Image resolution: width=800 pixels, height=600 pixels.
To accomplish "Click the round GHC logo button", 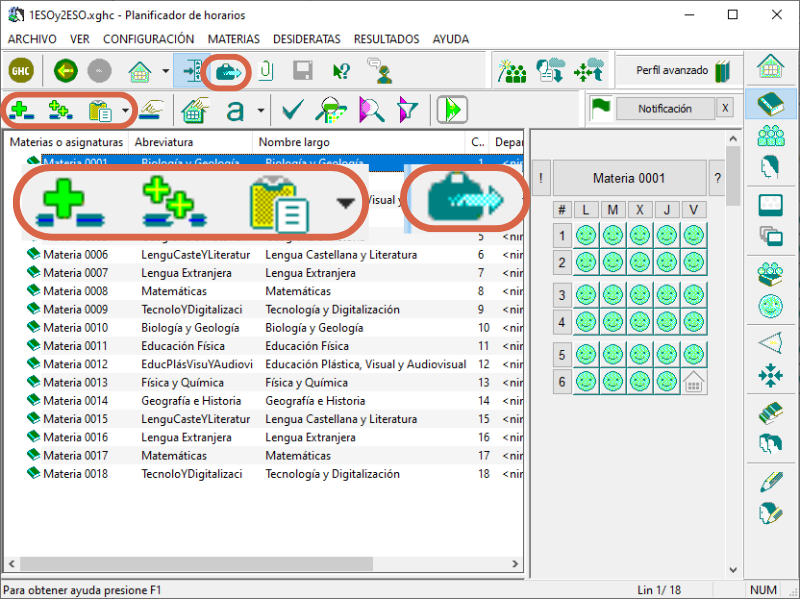I will click(21, 70).
